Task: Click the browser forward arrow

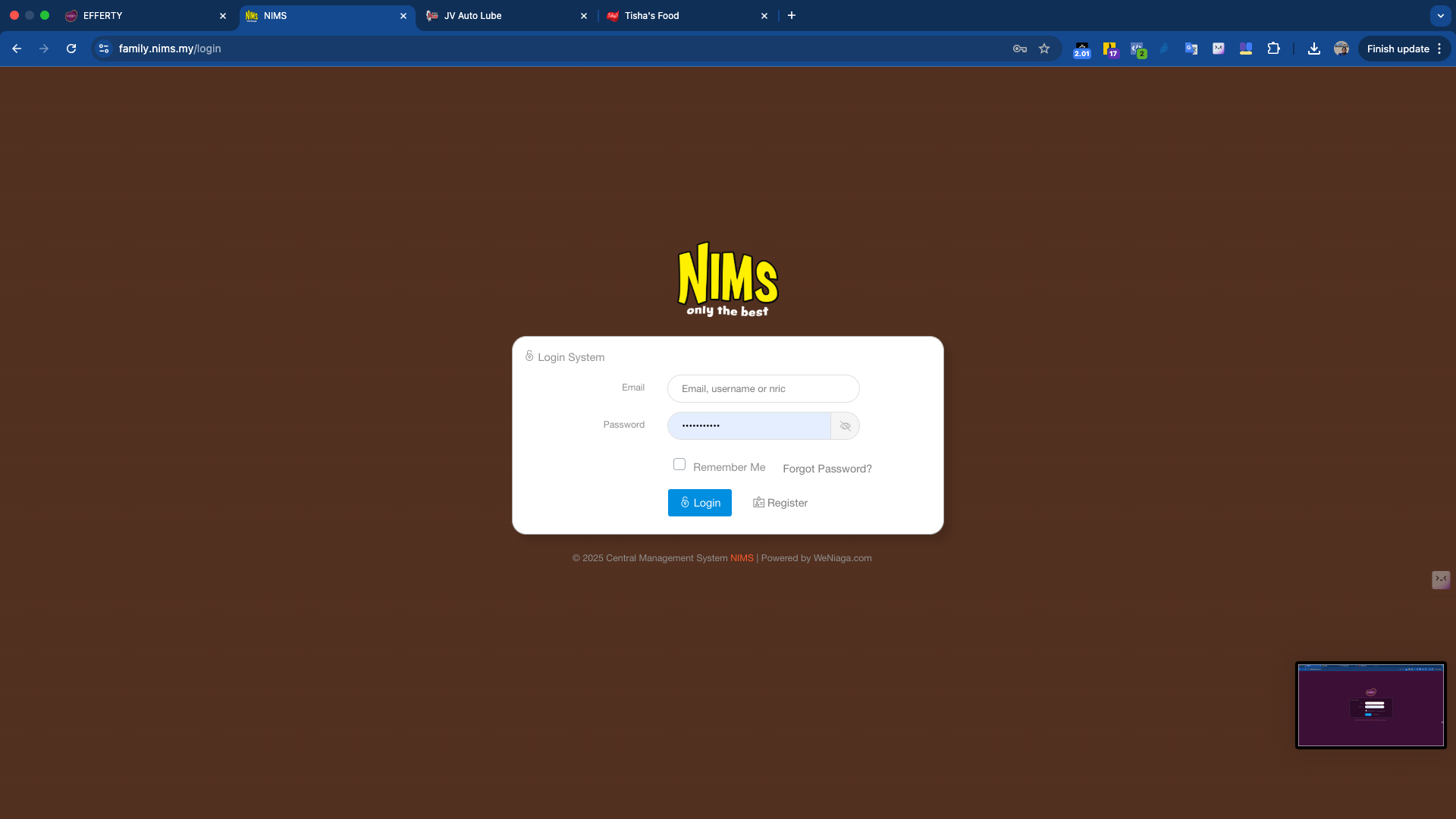Action: 44,49
